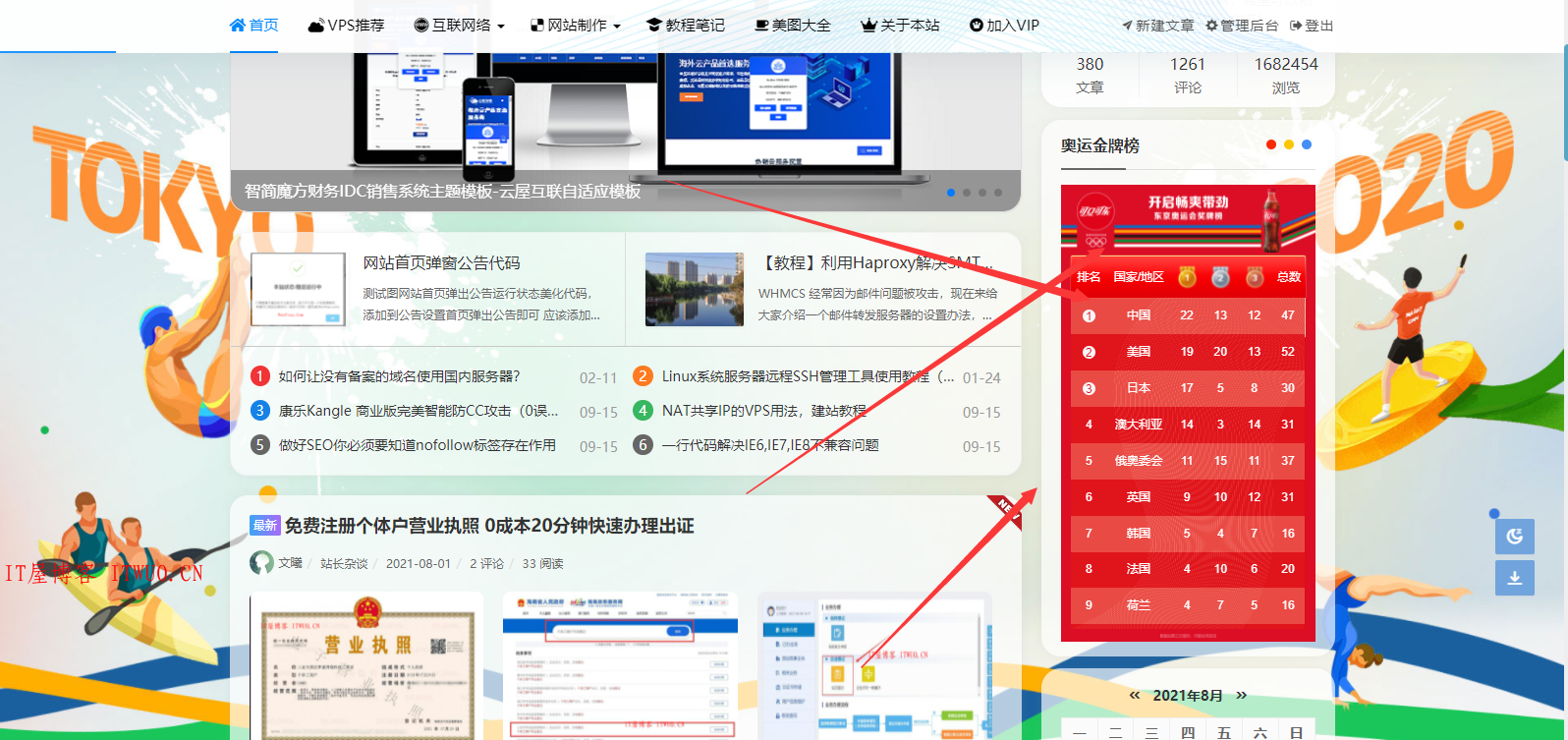Click the paper plane icon for 新建文章

tap(1127, 26)
